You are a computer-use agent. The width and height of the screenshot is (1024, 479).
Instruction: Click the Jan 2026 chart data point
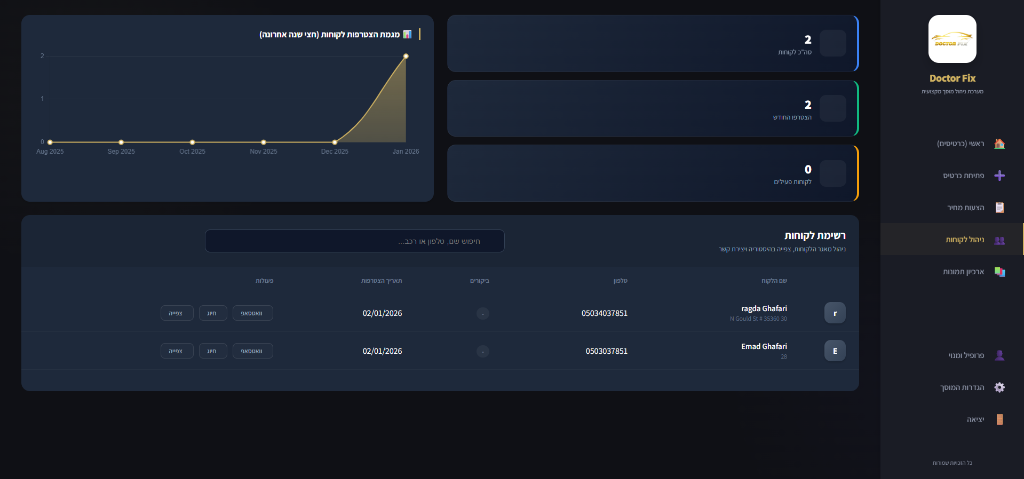406,56
